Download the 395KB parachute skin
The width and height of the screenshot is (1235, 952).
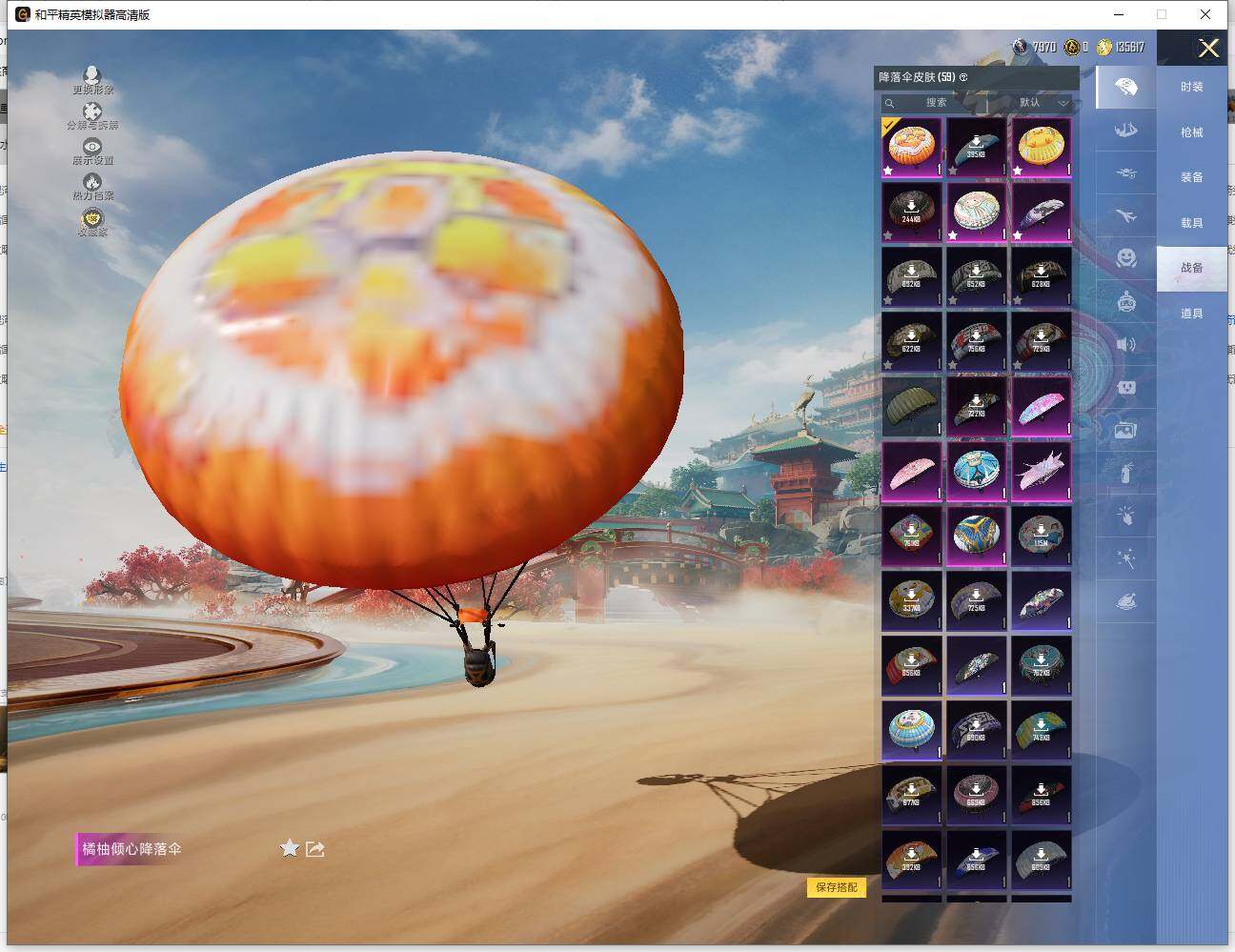coord(977,148)
